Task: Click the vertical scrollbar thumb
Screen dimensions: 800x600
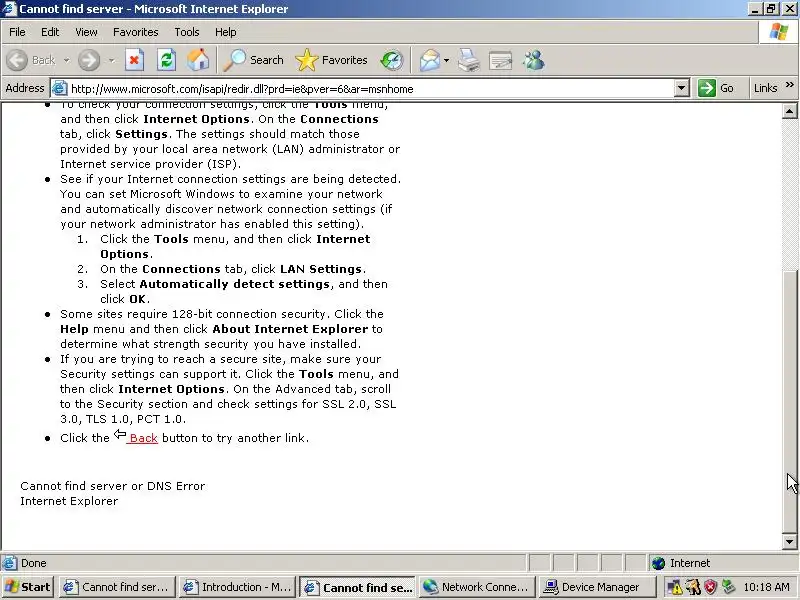Action: point(789,401)
